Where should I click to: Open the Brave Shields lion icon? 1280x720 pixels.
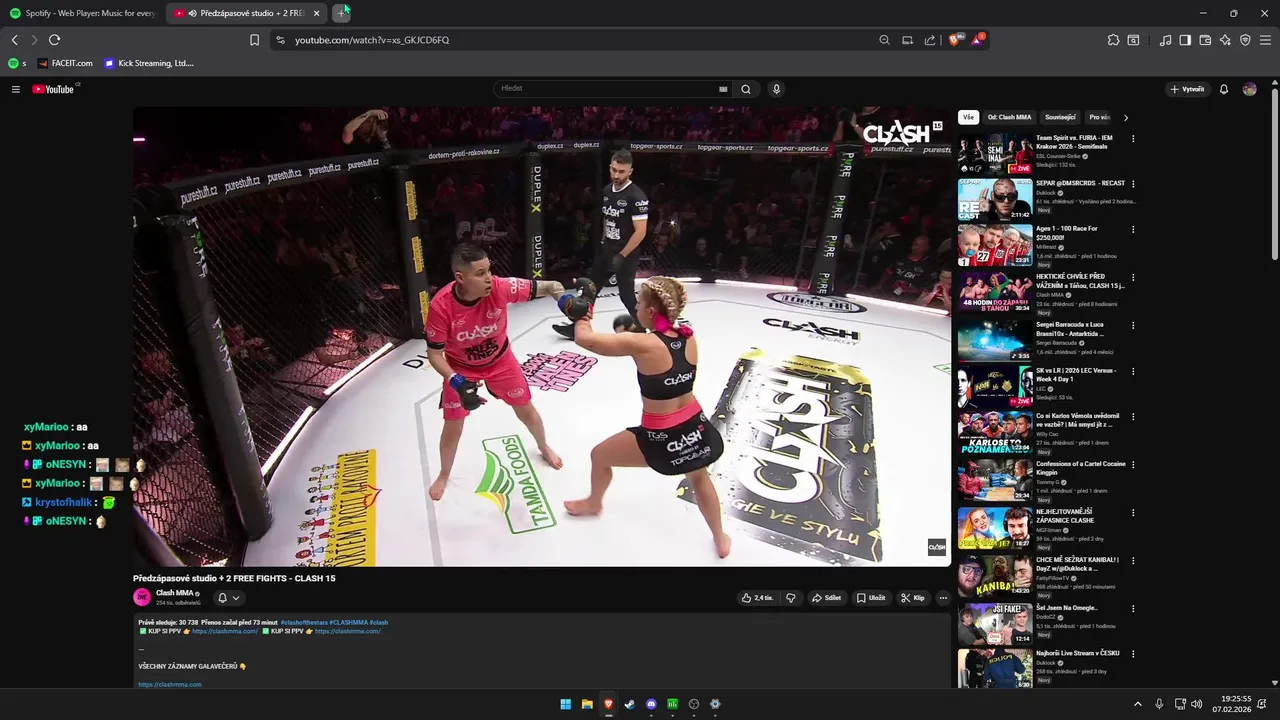point(955,40)
